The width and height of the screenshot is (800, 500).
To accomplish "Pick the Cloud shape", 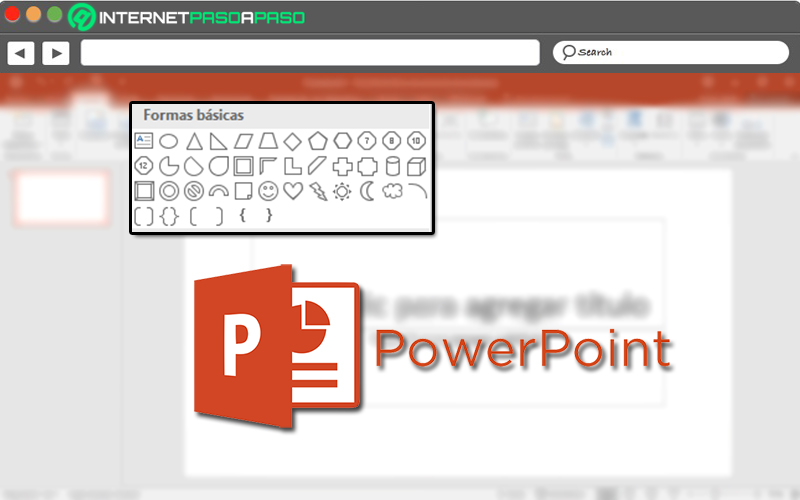I will [392, 191].
